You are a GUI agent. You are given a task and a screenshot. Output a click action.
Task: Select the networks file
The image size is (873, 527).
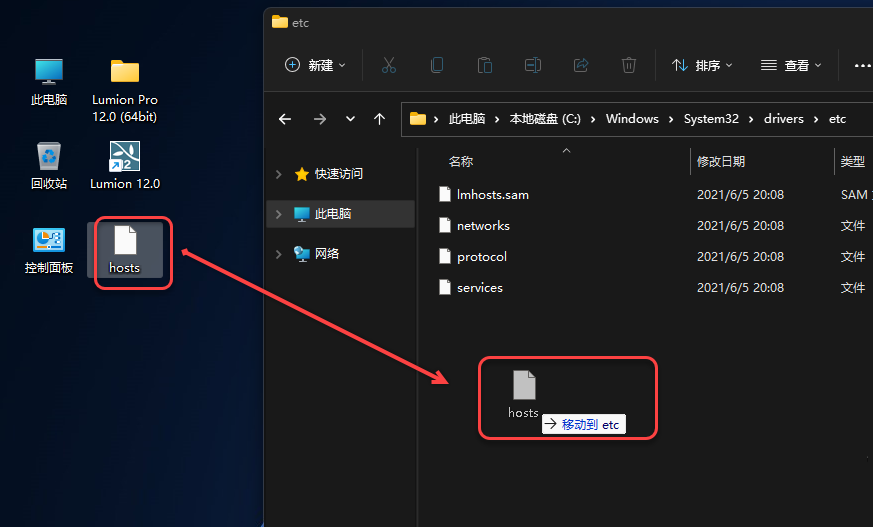click(483, 225)
